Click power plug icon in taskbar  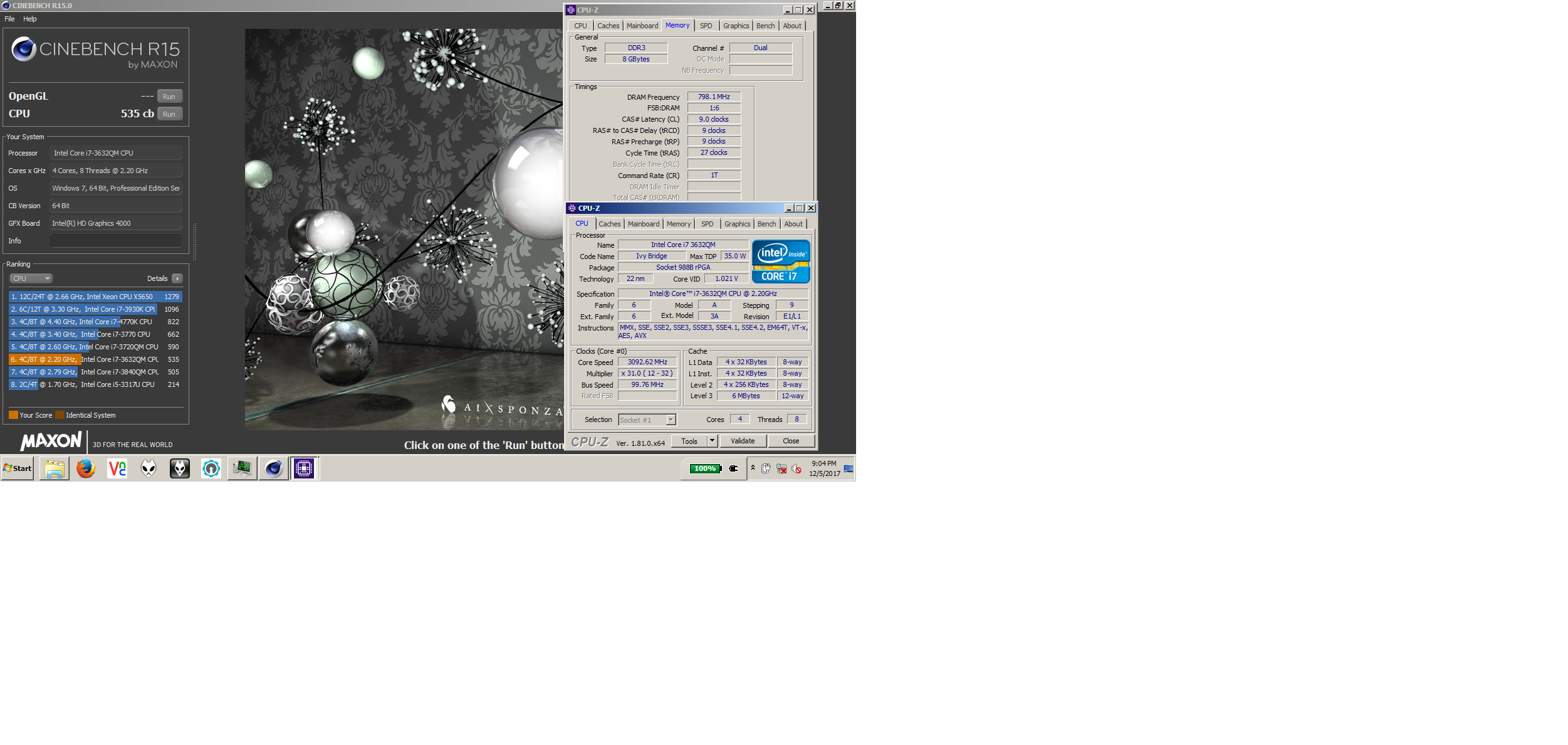tap(733, 468)
